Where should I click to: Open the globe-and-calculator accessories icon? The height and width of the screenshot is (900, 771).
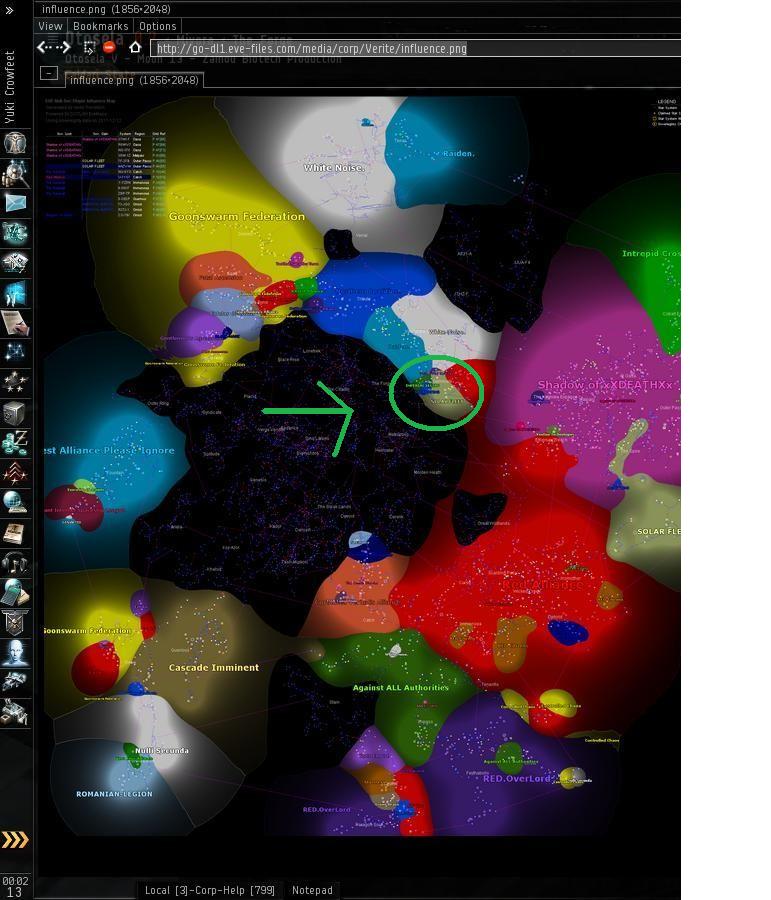coord(15,592)
